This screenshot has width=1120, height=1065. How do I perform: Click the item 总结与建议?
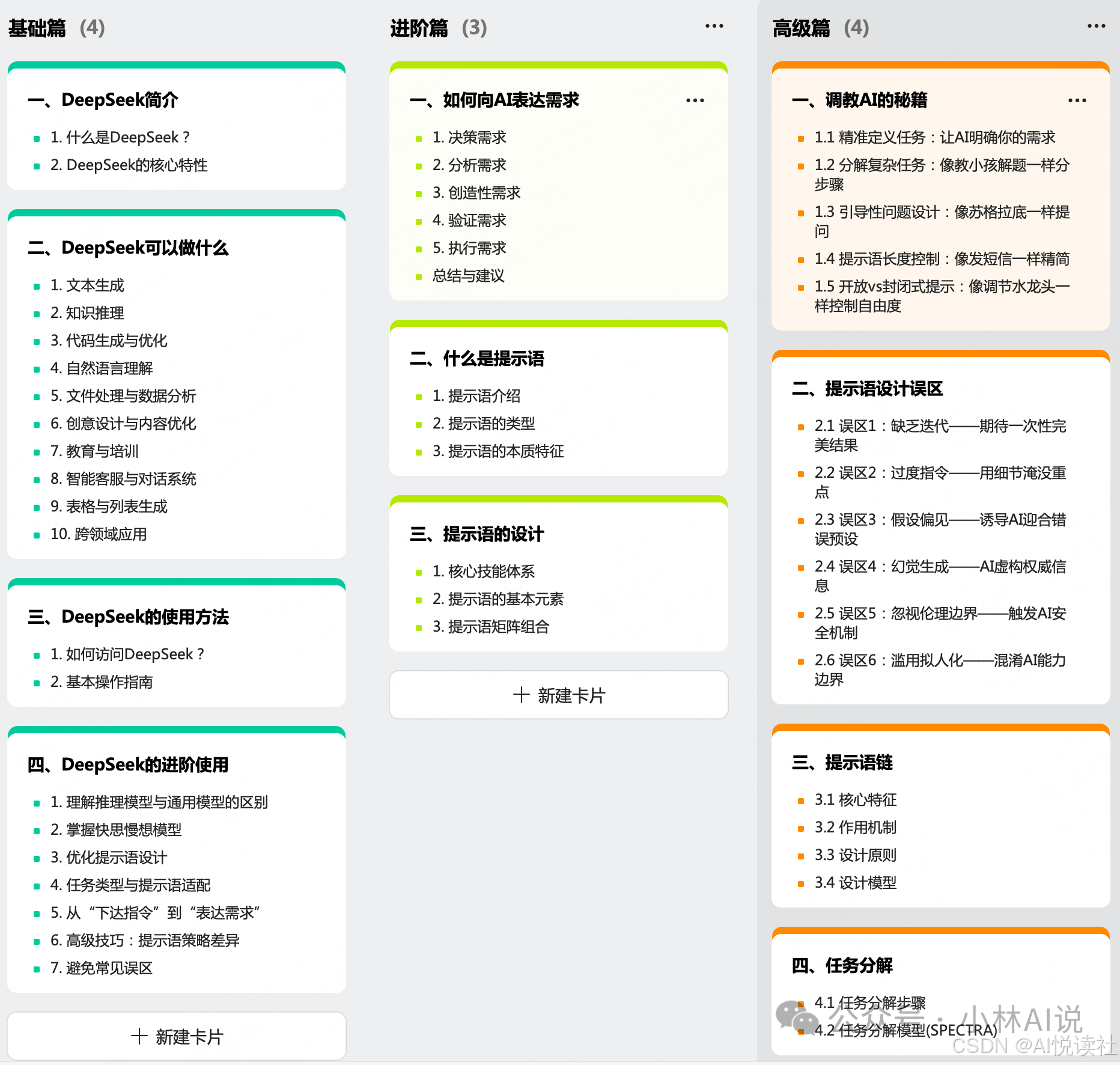coord(469,276)
